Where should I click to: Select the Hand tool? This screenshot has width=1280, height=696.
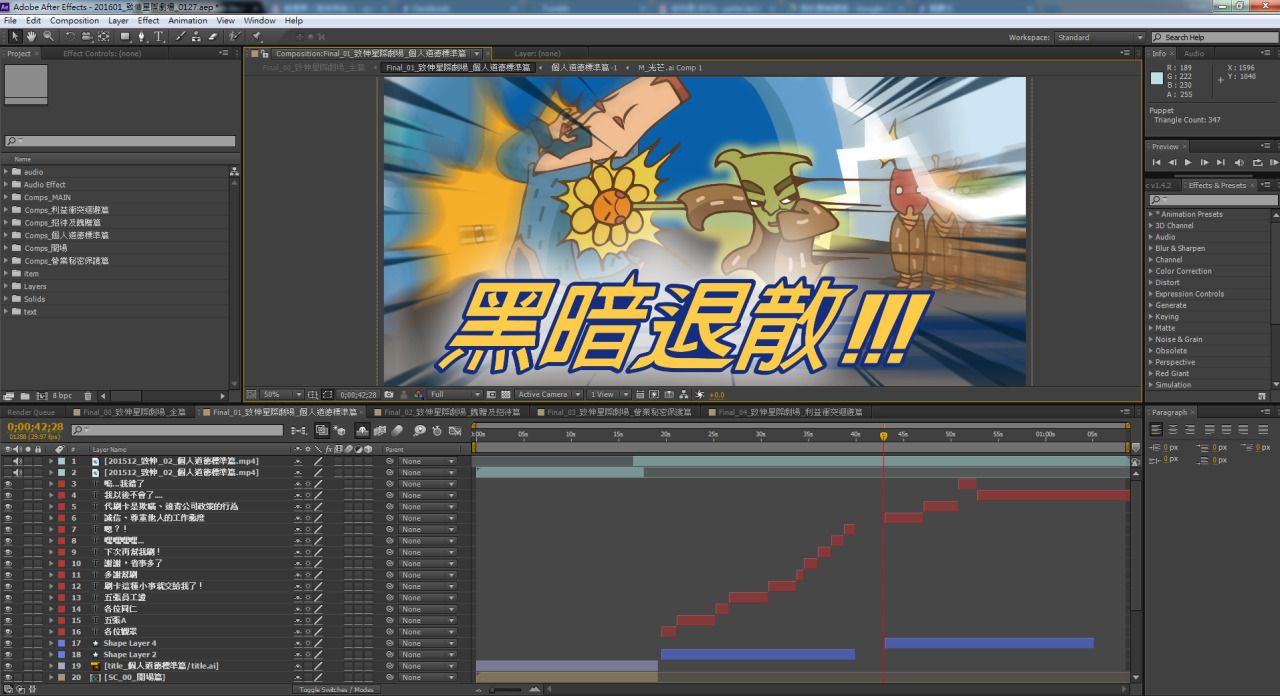click(x=31, y=36)
